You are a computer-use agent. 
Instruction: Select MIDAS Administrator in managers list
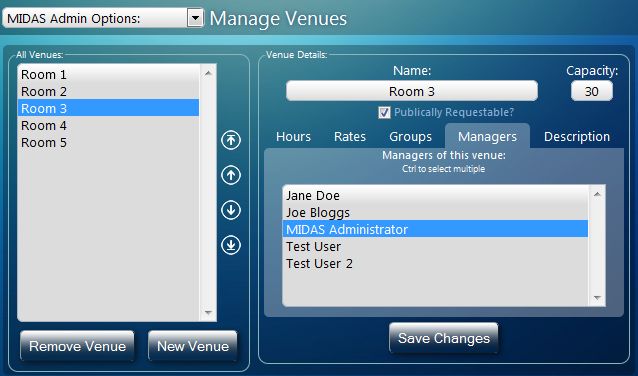pos(435,229)
